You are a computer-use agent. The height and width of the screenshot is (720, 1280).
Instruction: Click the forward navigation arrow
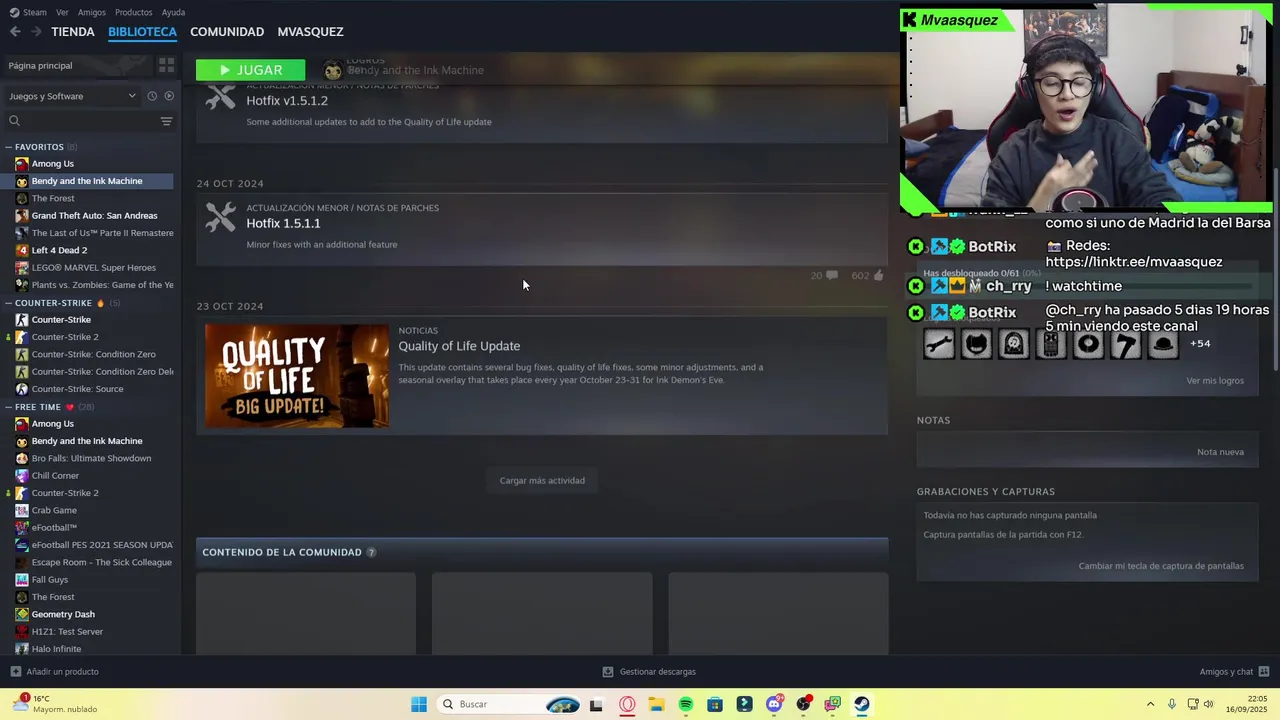tap(37, 32)
